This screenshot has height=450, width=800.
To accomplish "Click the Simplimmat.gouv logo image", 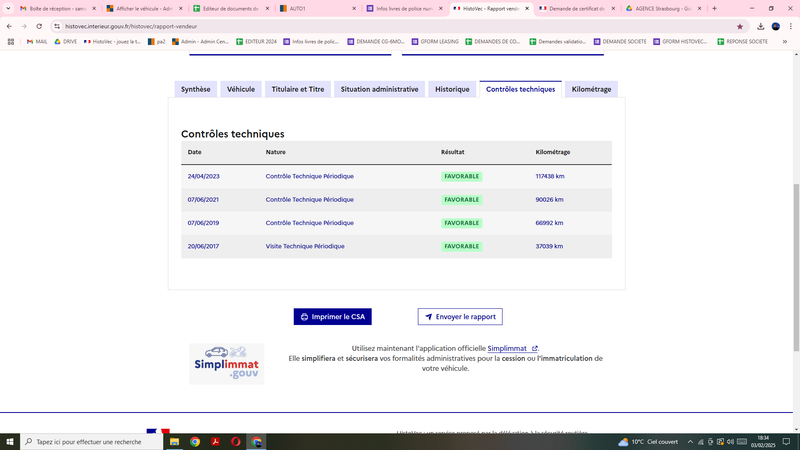I will pos(227,364).
